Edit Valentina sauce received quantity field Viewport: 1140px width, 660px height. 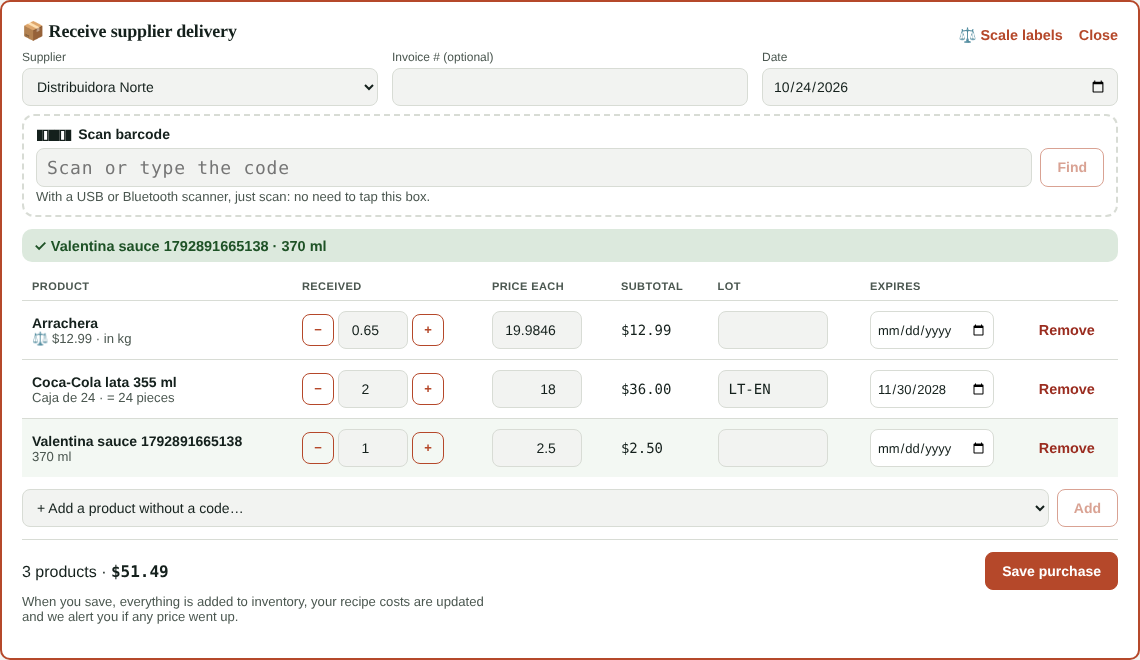pyautogui.click(x=373, y=448)
